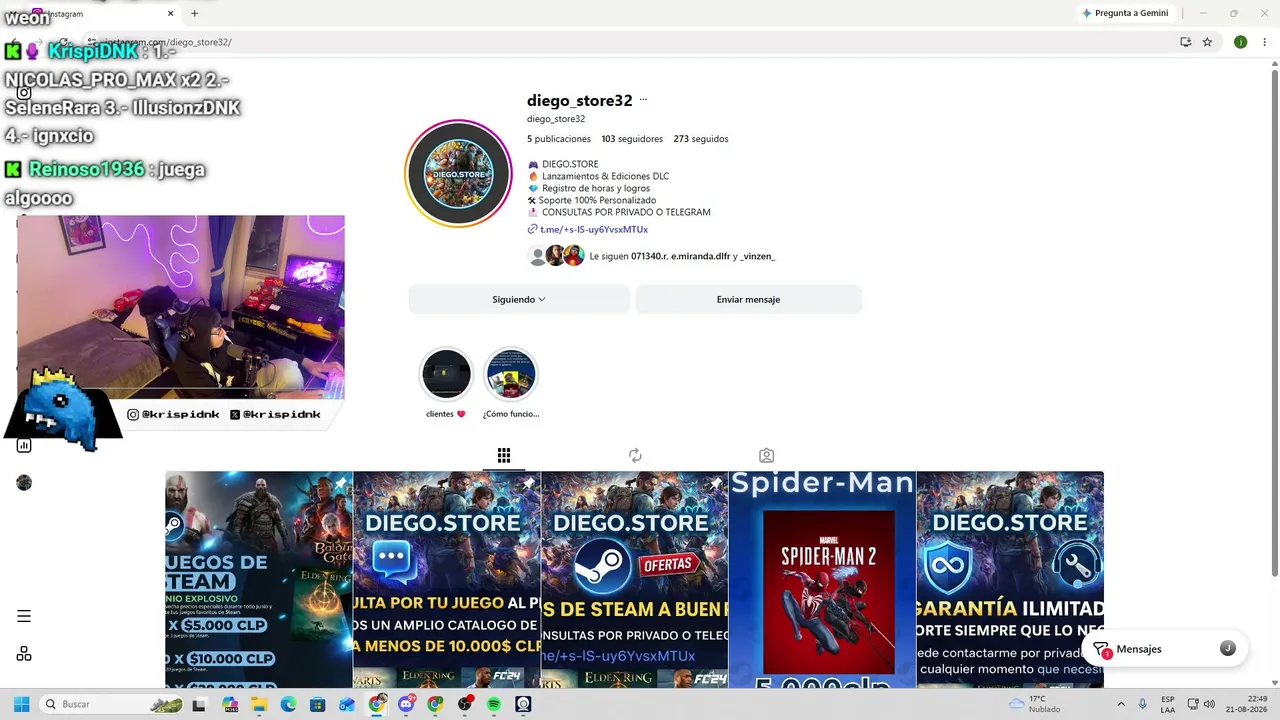The height and width of the screenshot is (720, 1280).
Task: Open Task View on the taskbar
Action: pos(199,704)
